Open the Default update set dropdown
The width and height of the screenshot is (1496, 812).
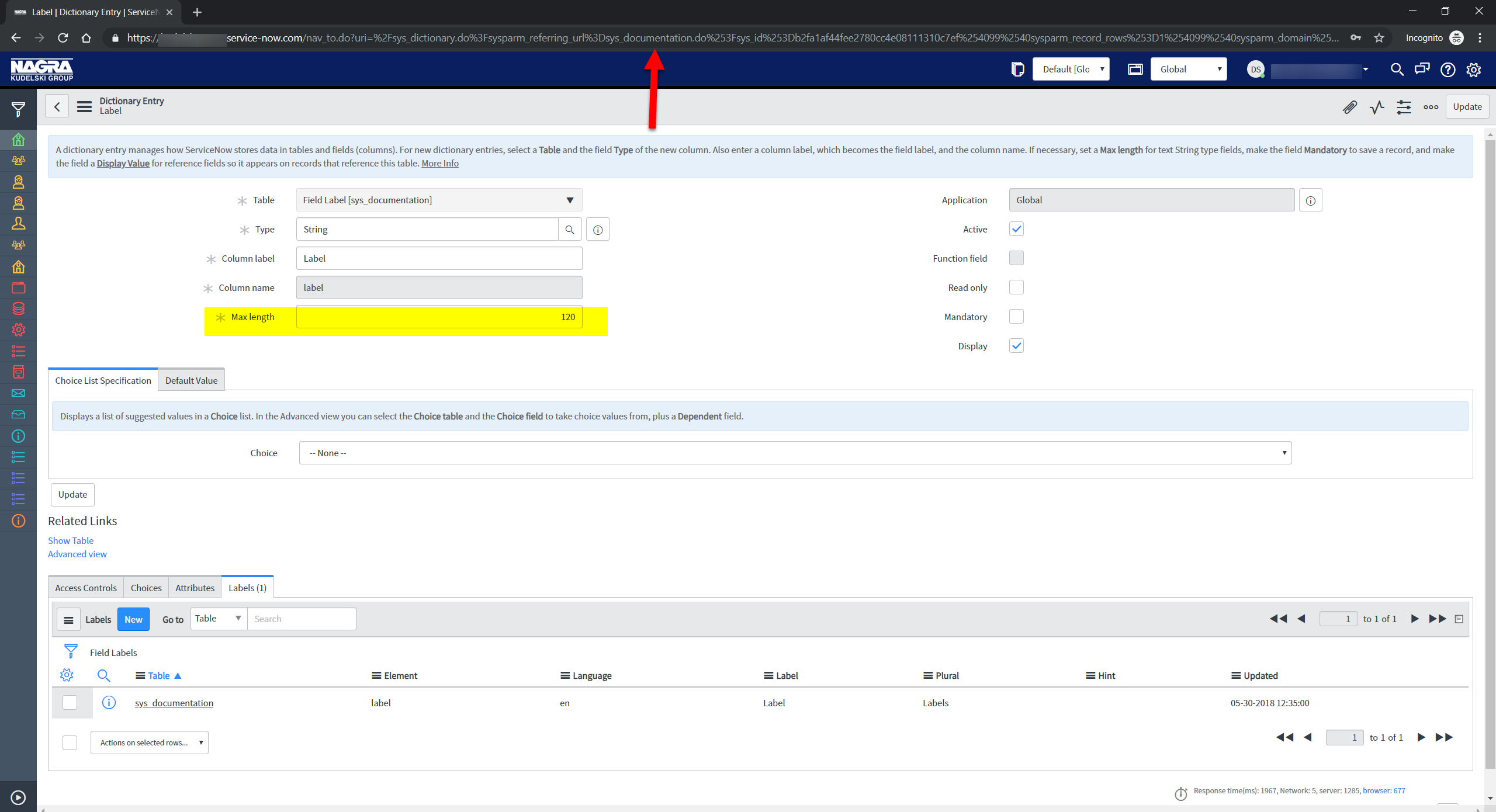1071,70
